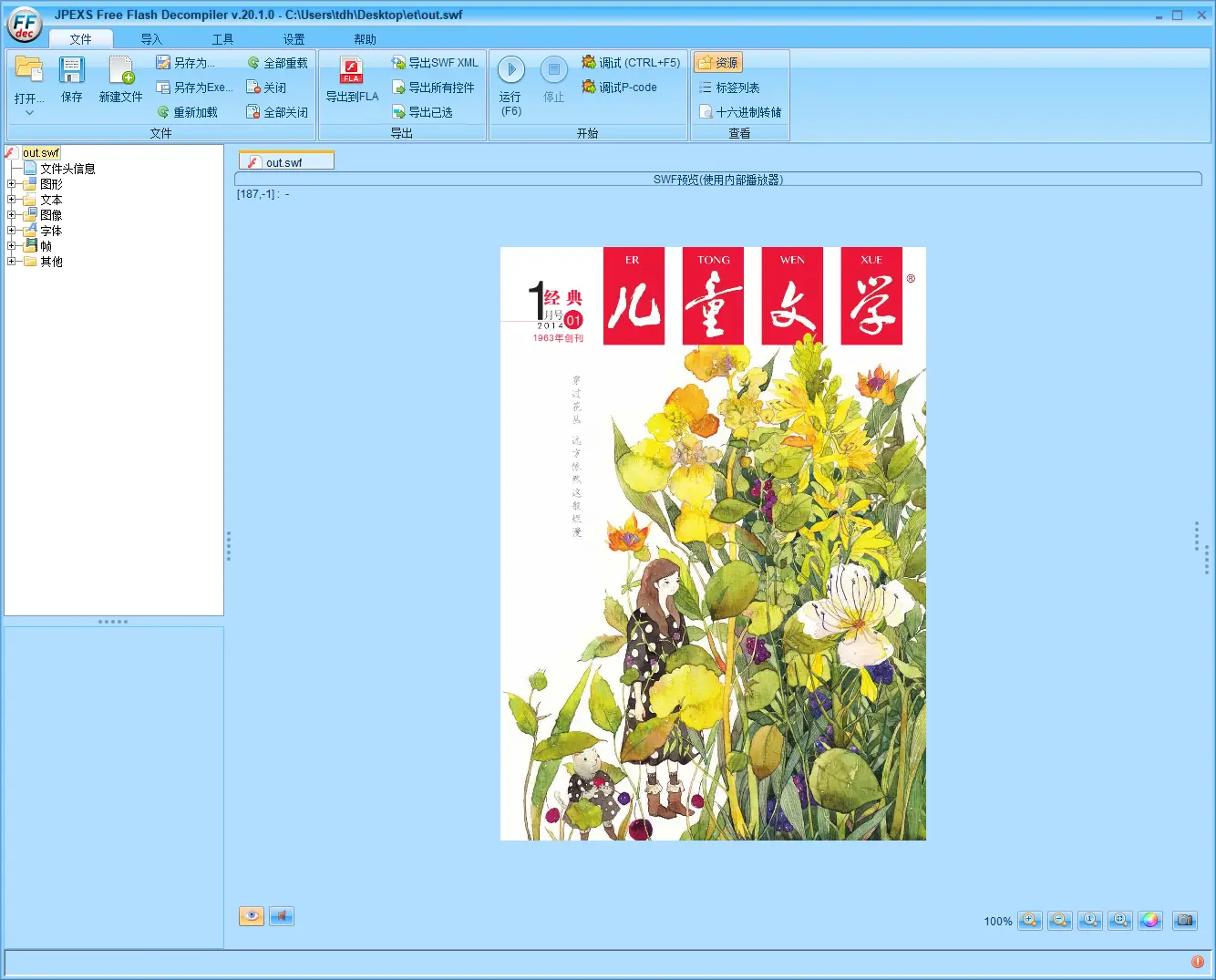Click the 100% zoom level text
The image size is (1216, 980).
pos(997,922)
